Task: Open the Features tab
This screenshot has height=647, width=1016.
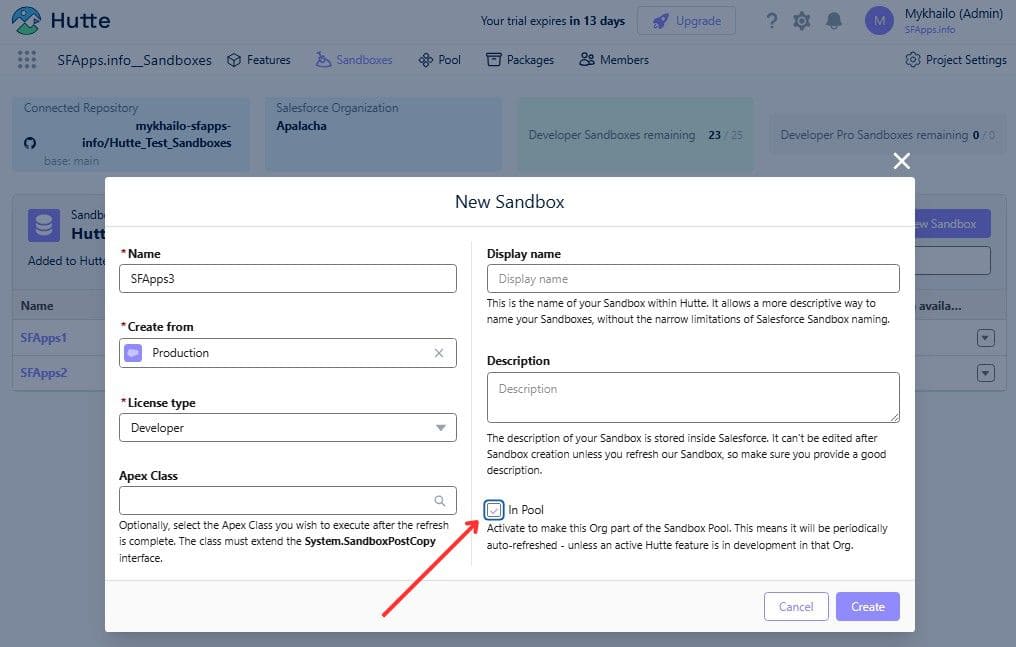Action: [x=259, y=60]
